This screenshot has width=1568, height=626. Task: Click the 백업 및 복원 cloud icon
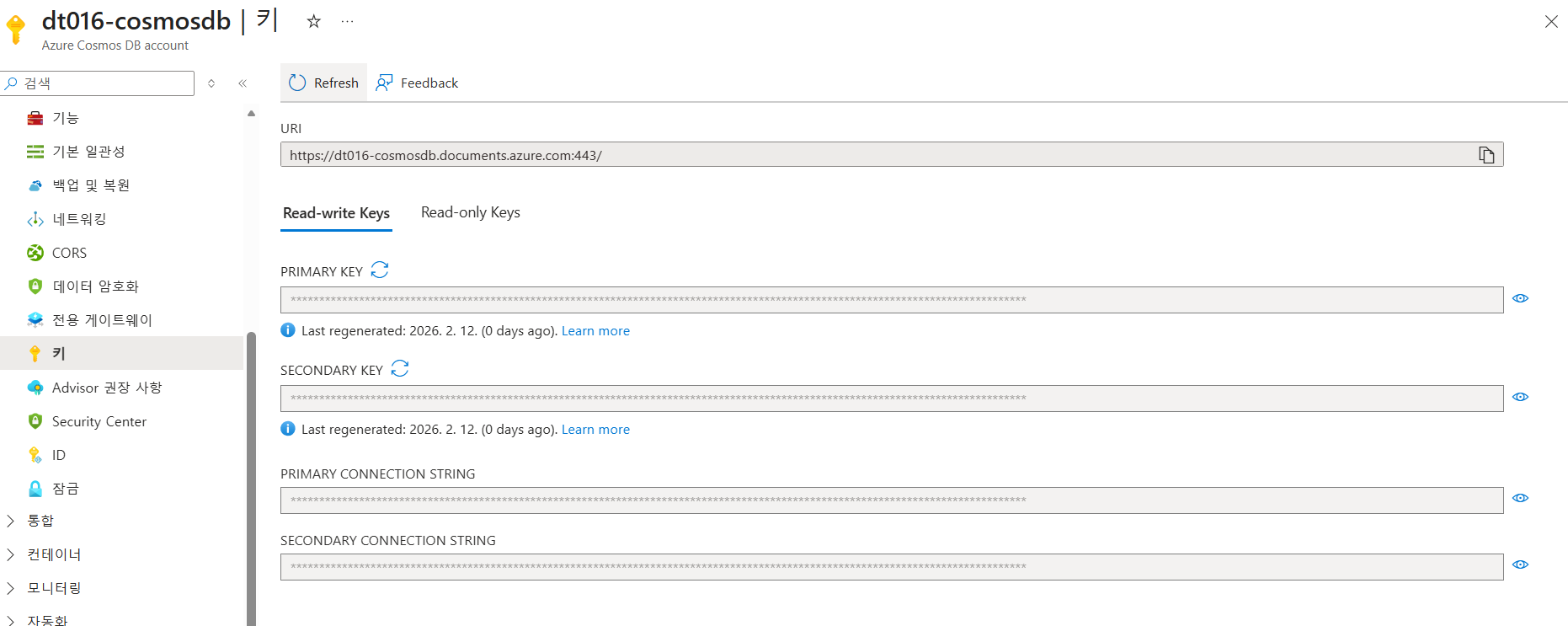point(35,185)
